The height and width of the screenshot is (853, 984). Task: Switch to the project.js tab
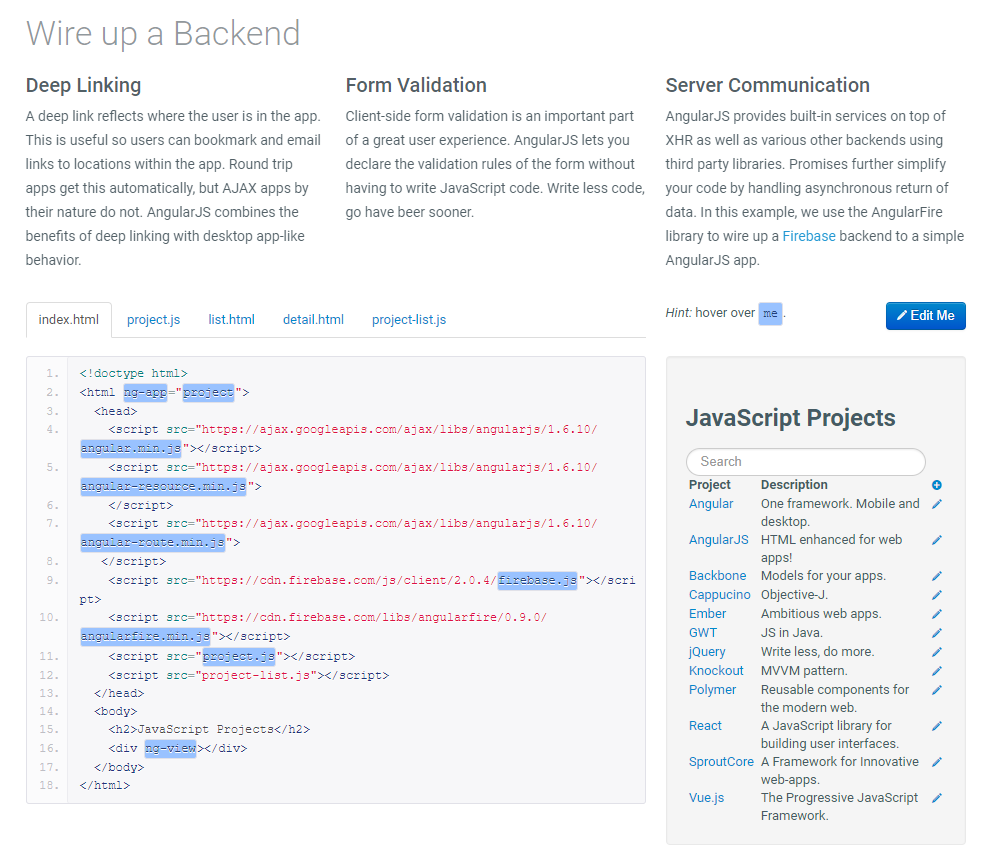[x=153, y=319]
